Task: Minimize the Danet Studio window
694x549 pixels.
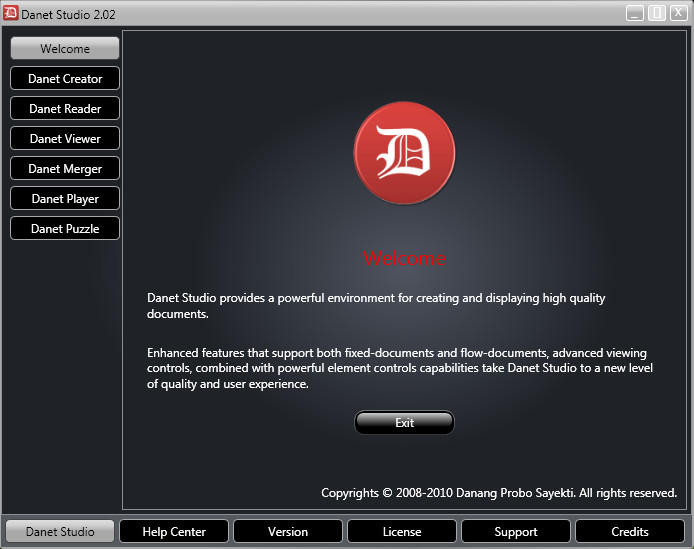Action: pyautogui.click(x=635, y=13)
